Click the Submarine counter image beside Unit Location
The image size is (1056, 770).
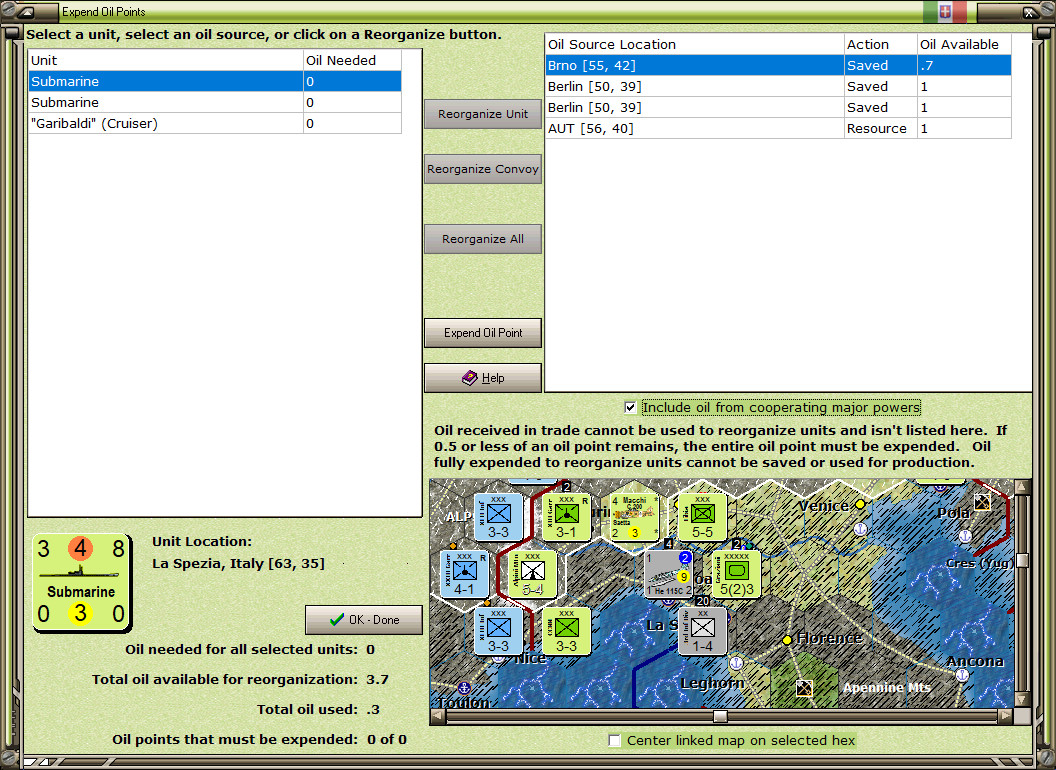(81, 584)
